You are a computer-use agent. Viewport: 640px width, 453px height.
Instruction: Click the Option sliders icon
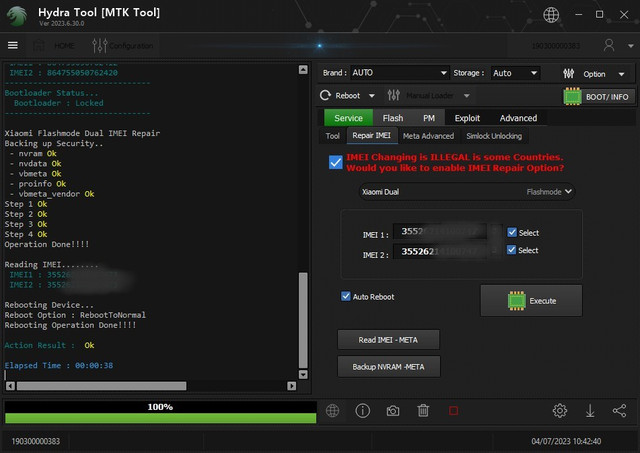(569, 73)
